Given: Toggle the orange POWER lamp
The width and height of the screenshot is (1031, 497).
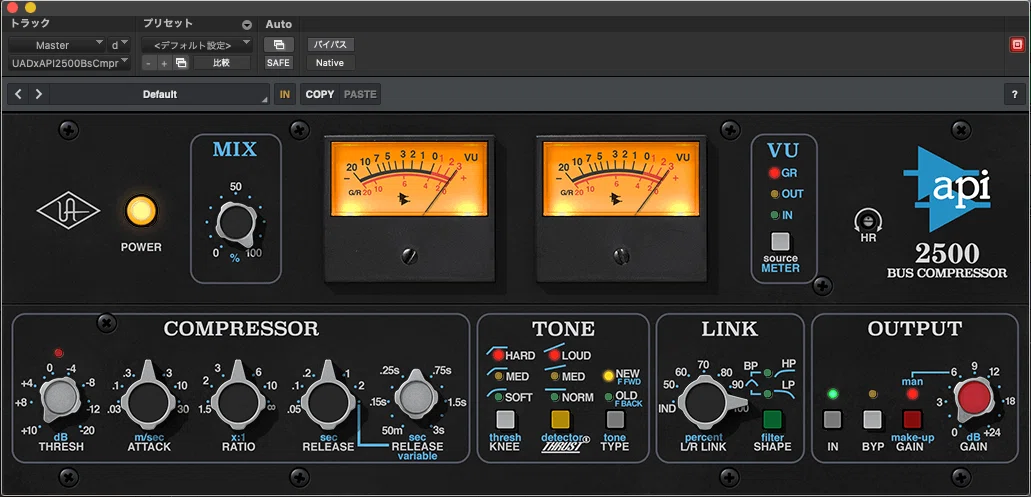Looking at the screenshot, I should coord(141,211).
